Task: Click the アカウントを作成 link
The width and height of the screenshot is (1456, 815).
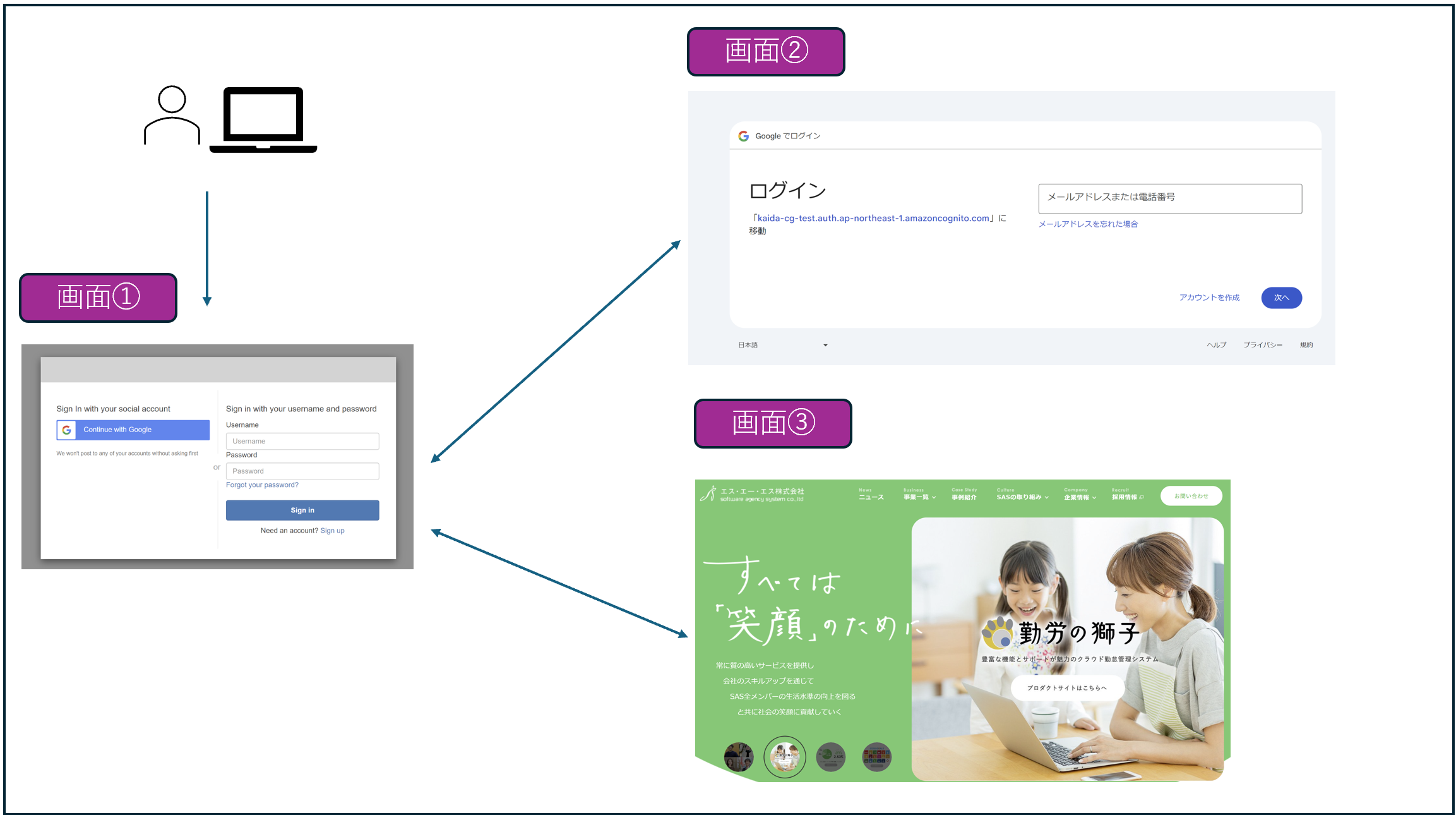Action: pos(1208,298)
